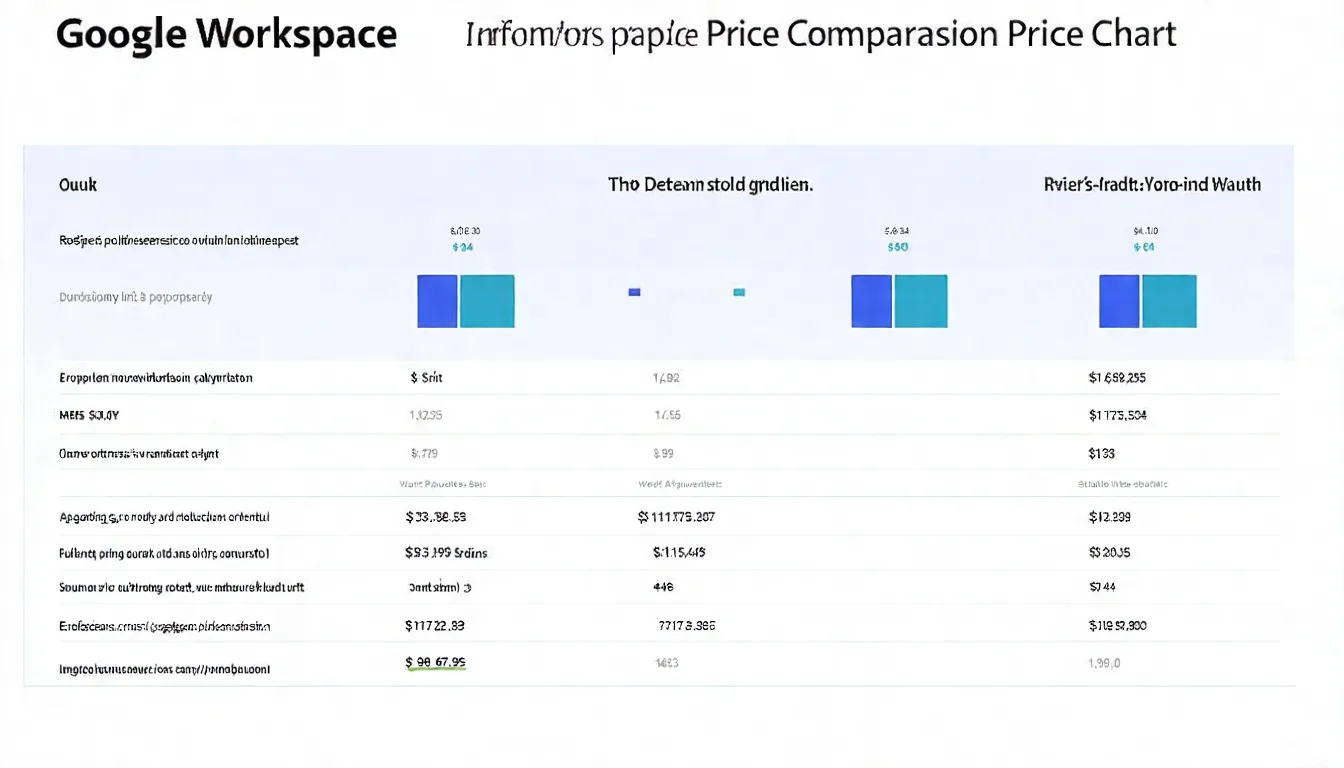Select the Ouuk column header
1344x768 pixels.
point(77,185)
